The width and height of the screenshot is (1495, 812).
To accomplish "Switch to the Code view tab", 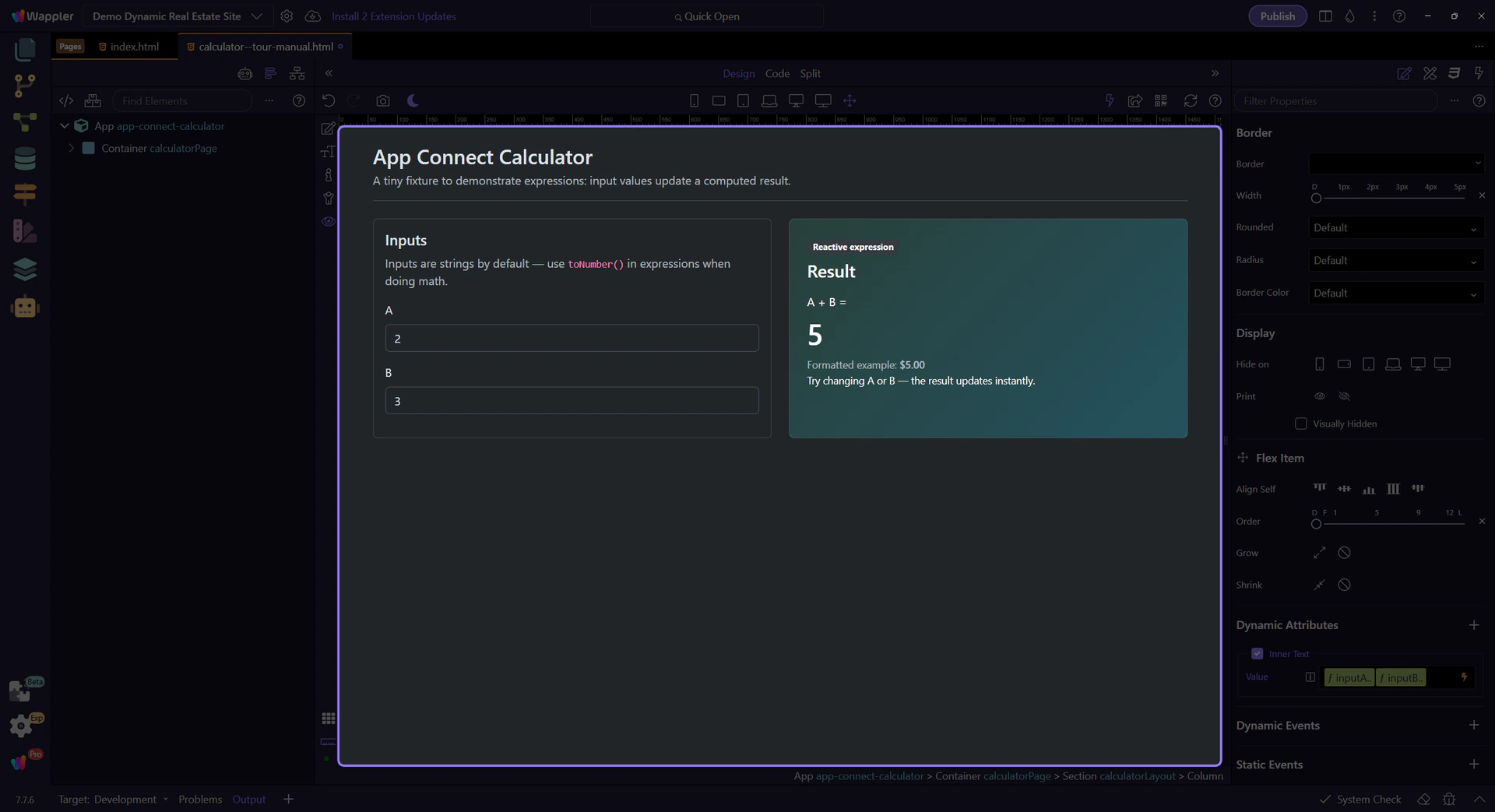I will (x=776, y=73).
